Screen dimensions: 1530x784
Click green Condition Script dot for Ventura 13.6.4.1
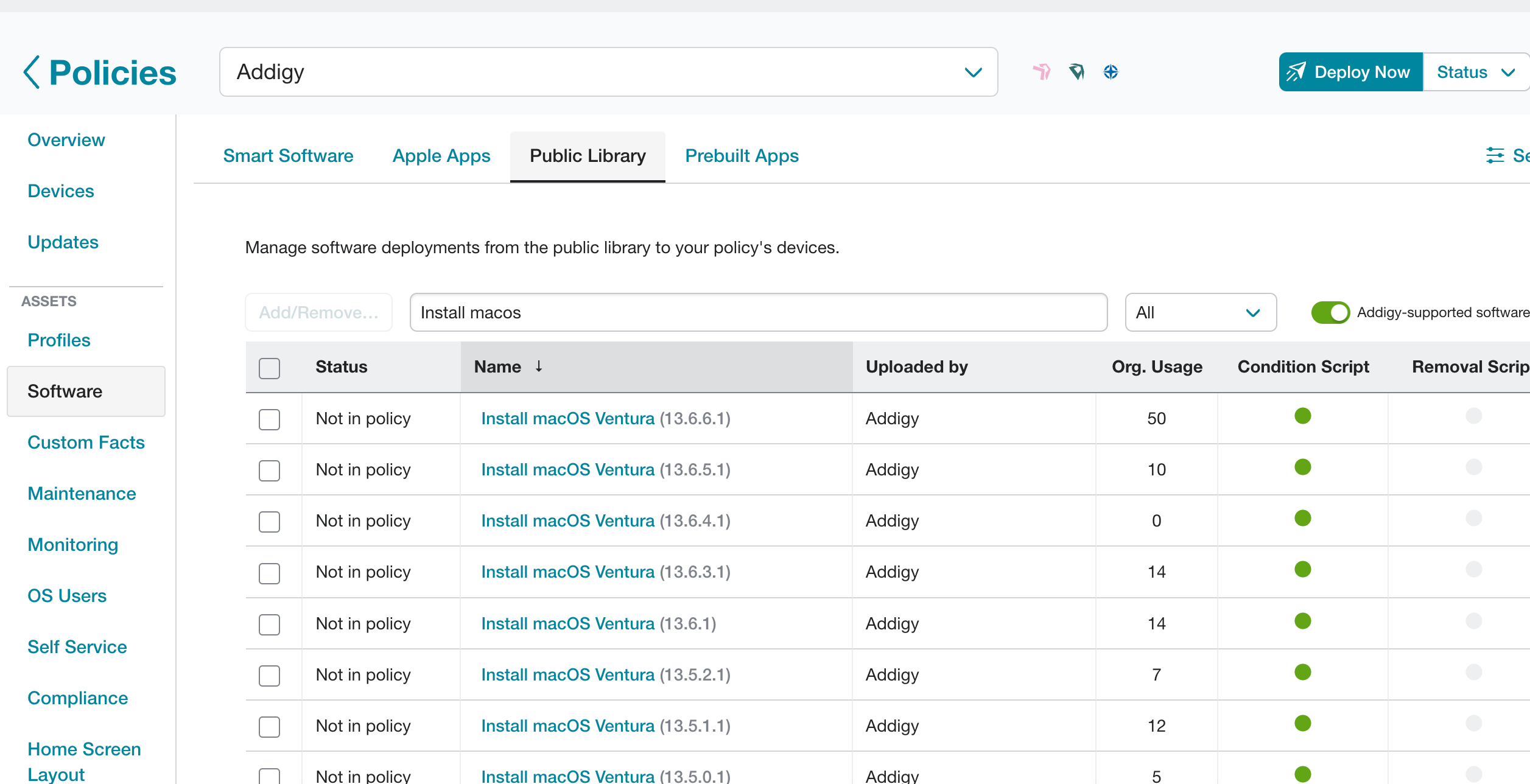tap(1303, 518)
